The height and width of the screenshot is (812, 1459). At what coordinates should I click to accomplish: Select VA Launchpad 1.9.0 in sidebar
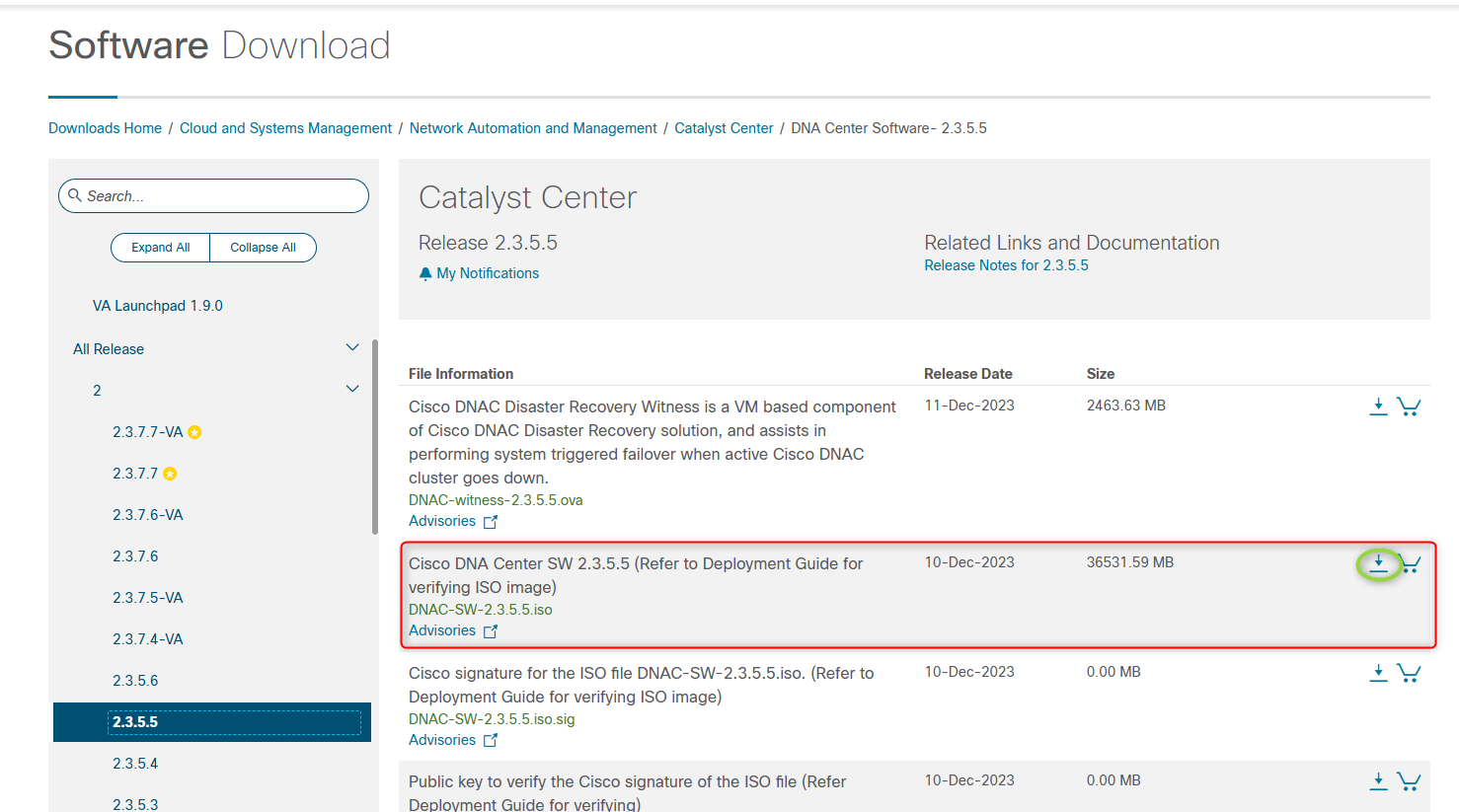[x=158, y=306]
